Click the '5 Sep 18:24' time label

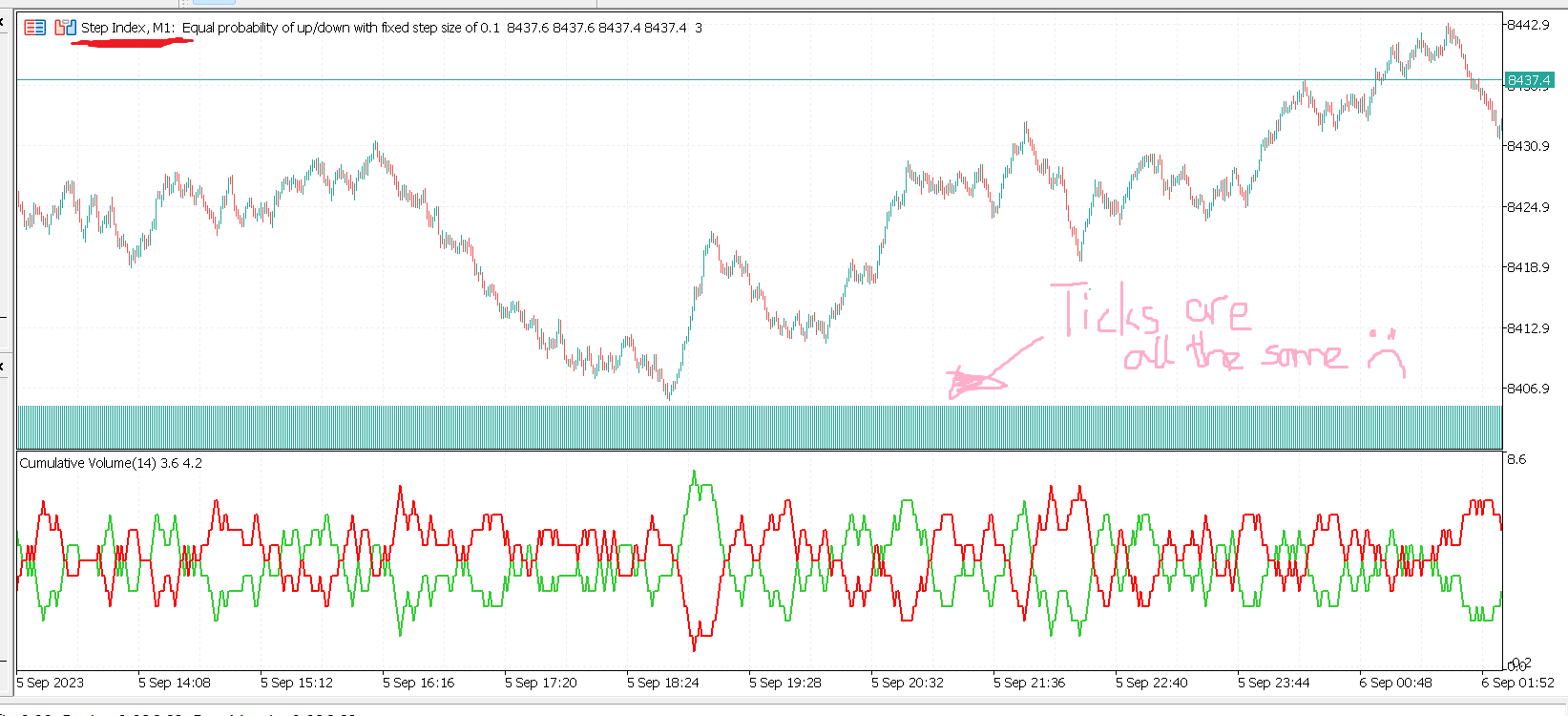tap(663, 683)
